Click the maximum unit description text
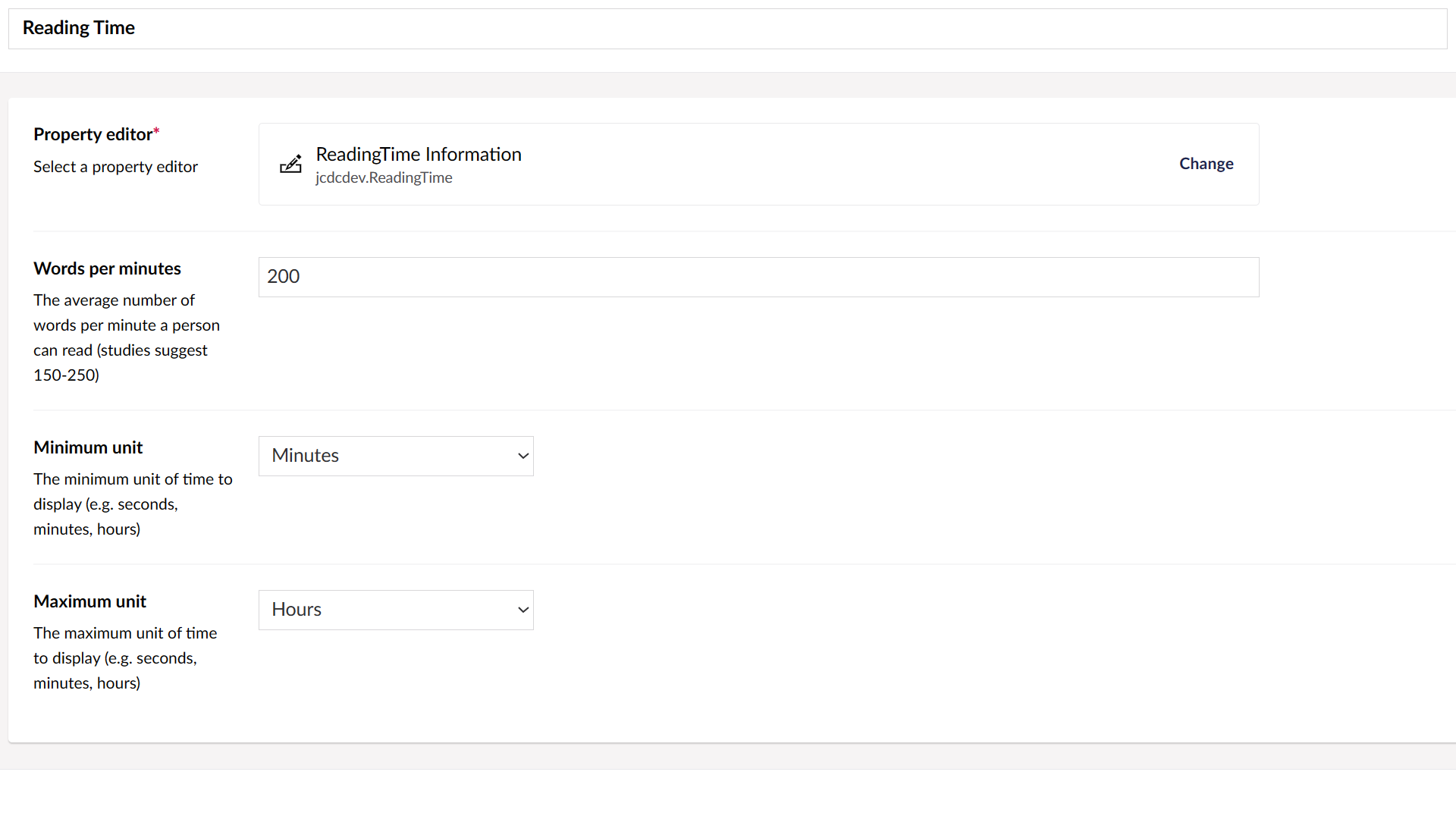The width and height of the screenshot is (1456, 819). (125, 658)
